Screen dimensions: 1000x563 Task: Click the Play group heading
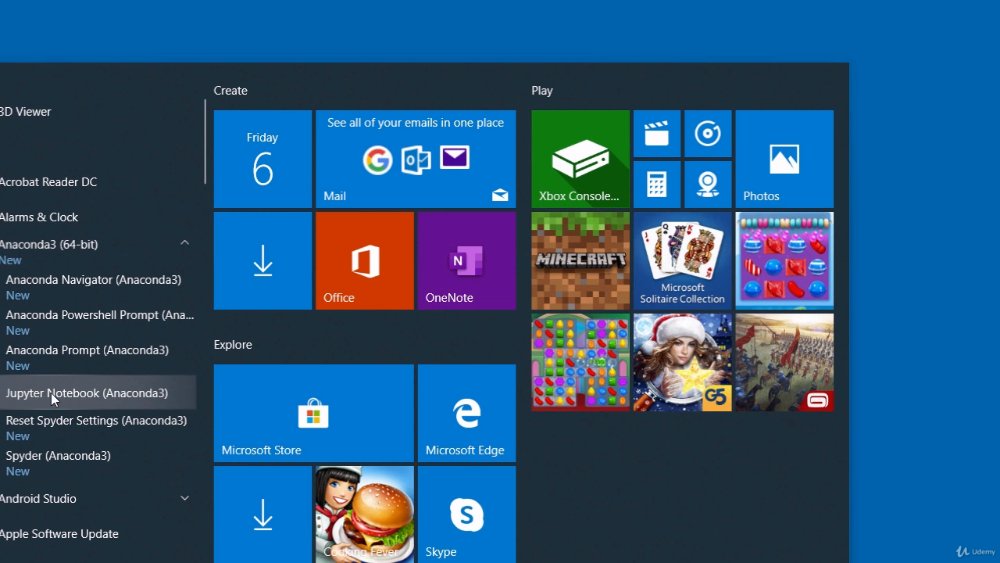pos(542,91)
